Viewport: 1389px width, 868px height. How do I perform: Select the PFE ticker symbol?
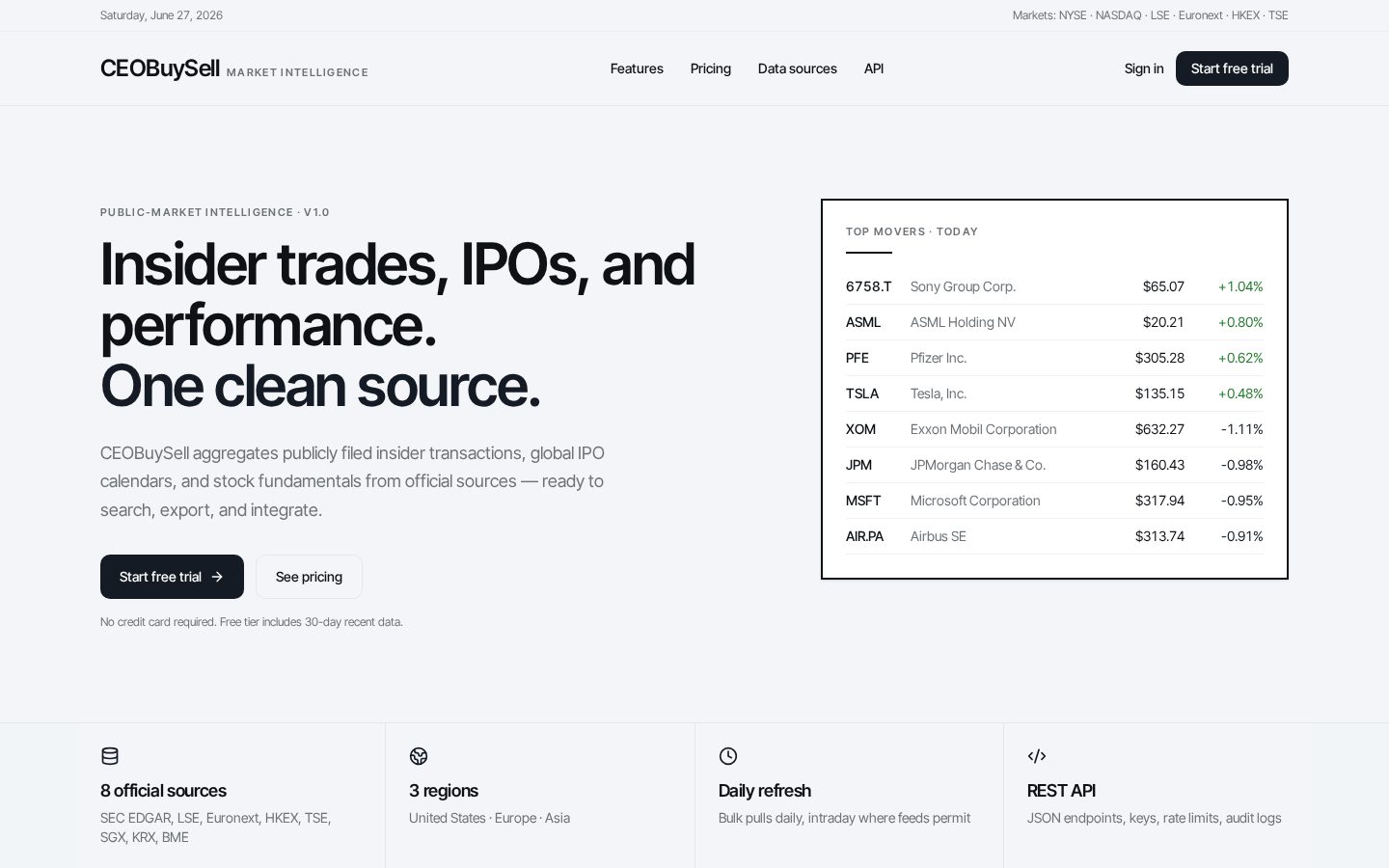coord(858,358)
